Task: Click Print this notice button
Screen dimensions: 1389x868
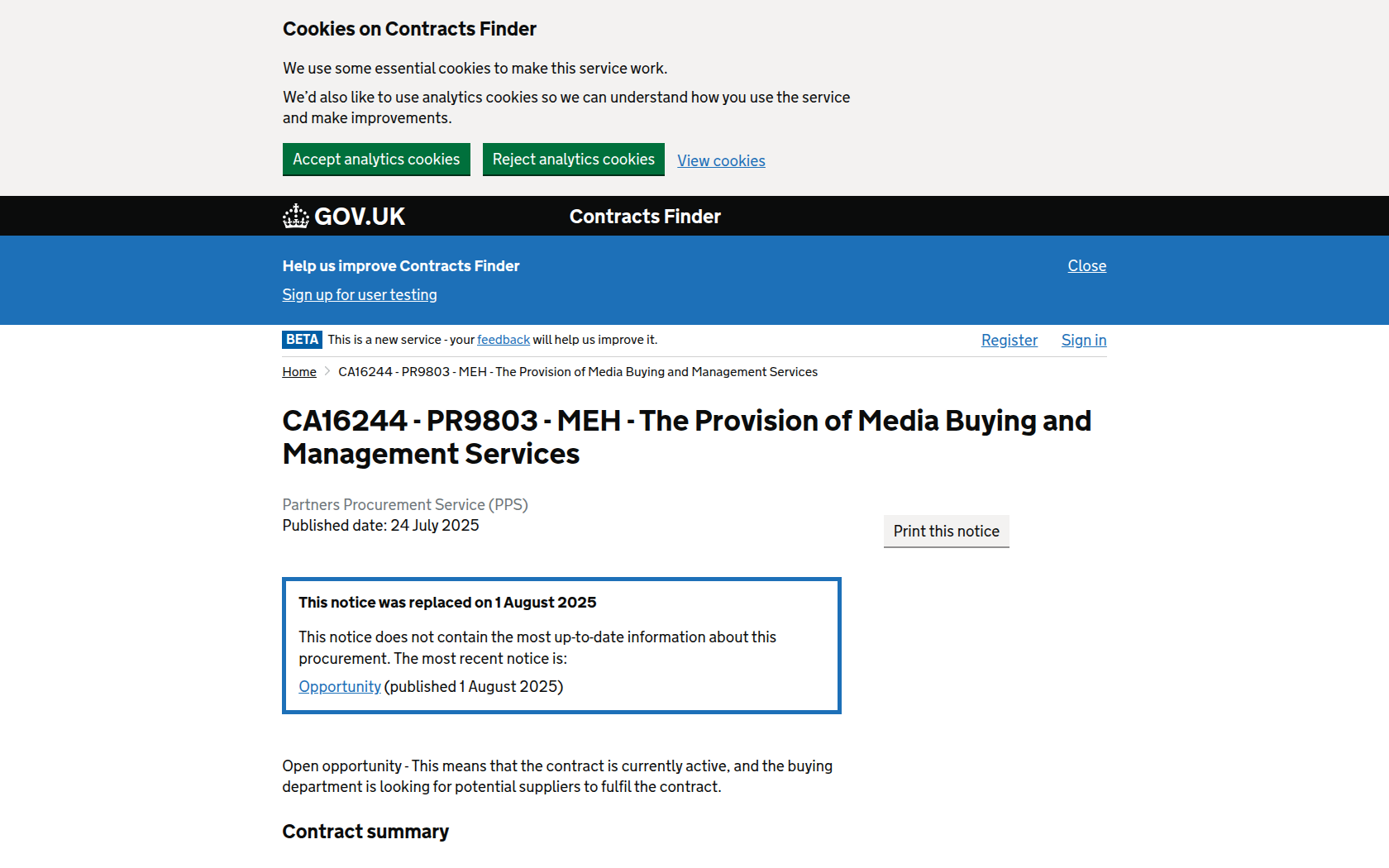Action: tap(946, 532)
